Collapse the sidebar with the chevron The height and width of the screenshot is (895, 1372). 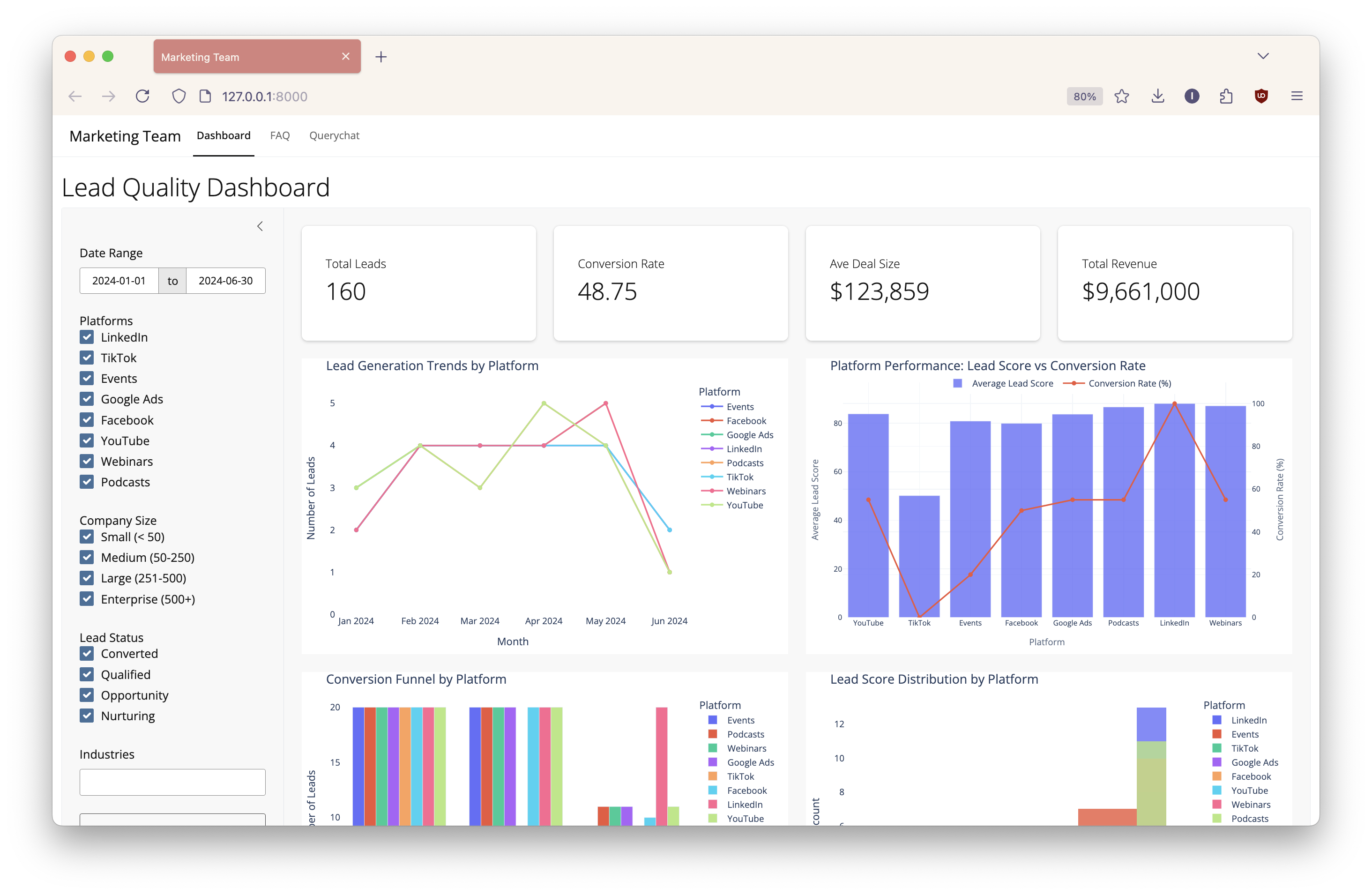(x=260, y=226)
